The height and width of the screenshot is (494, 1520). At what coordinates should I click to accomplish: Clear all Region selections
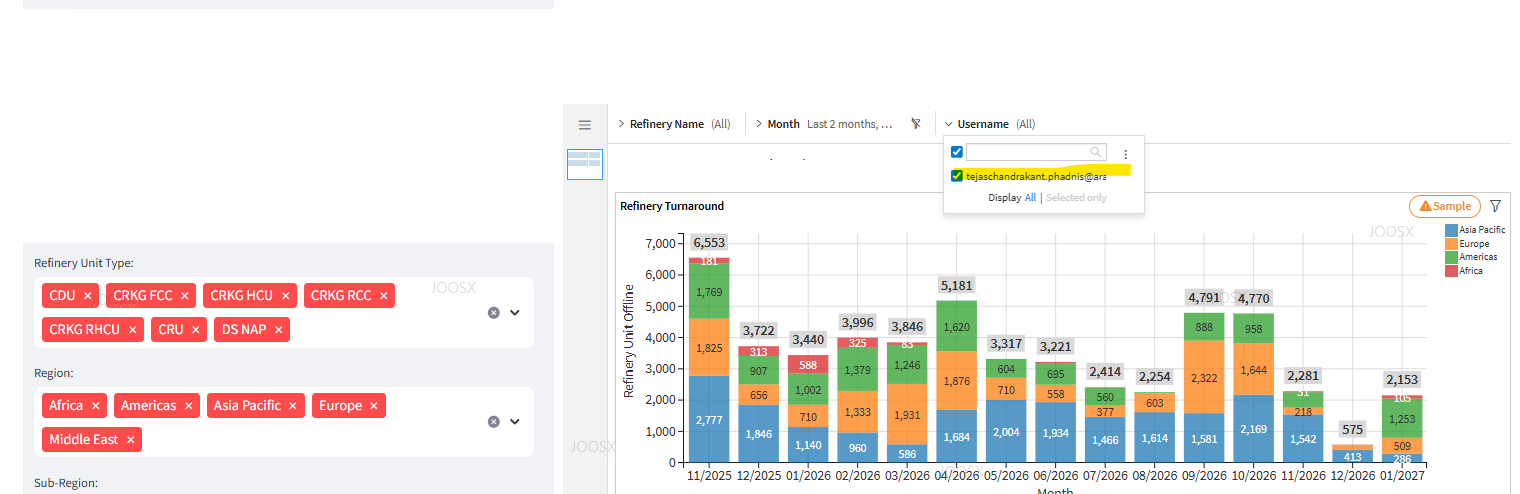tap(493, 422)
